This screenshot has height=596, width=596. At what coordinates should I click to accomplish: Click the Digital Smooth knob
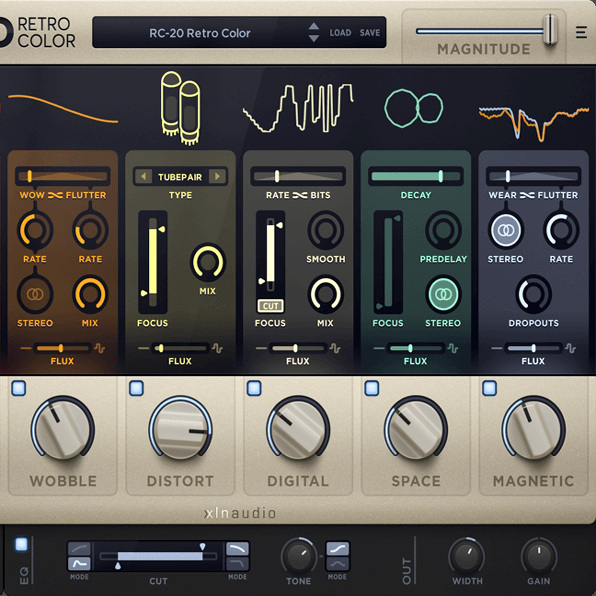(x=326, y=230)
